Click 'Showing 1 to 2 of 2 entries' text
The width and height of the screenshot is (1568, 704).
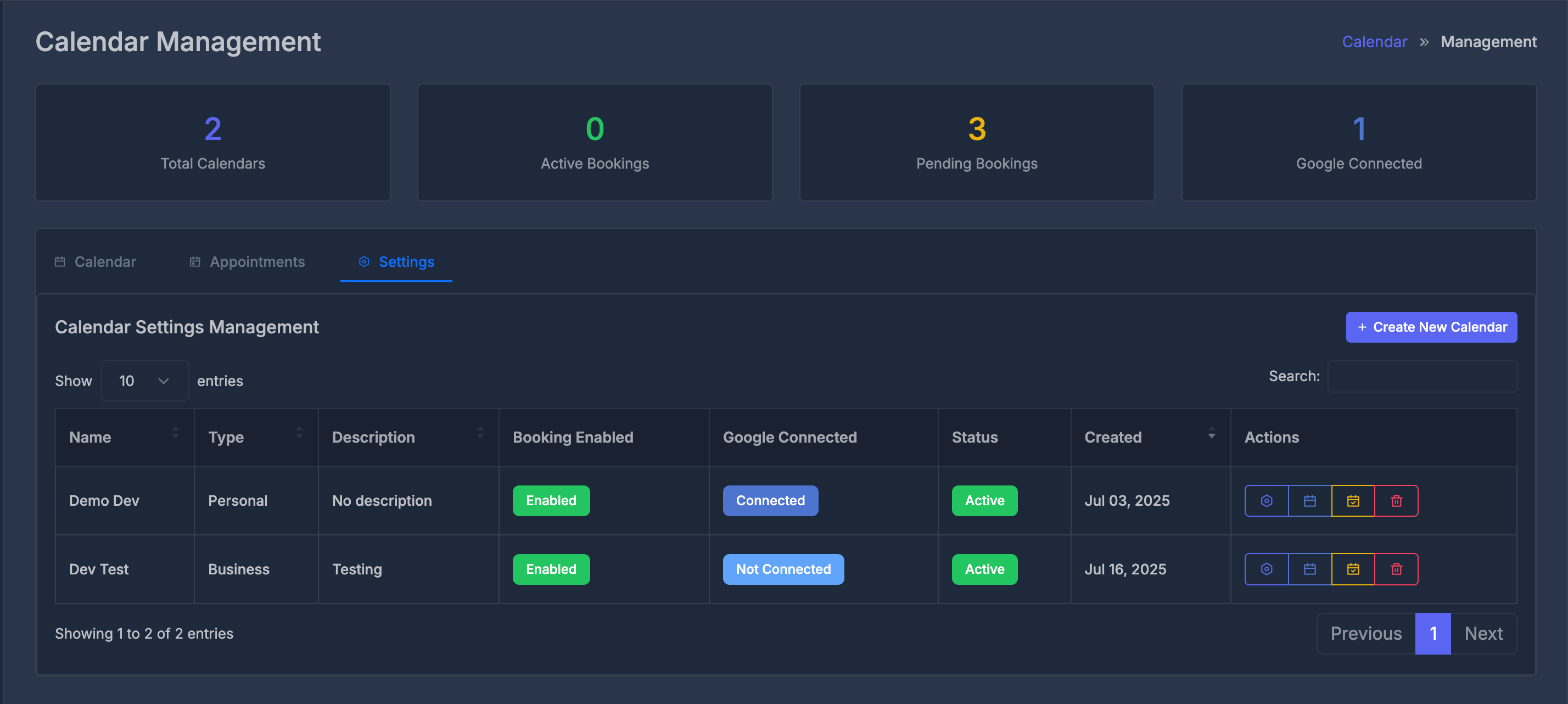(144, 633)
